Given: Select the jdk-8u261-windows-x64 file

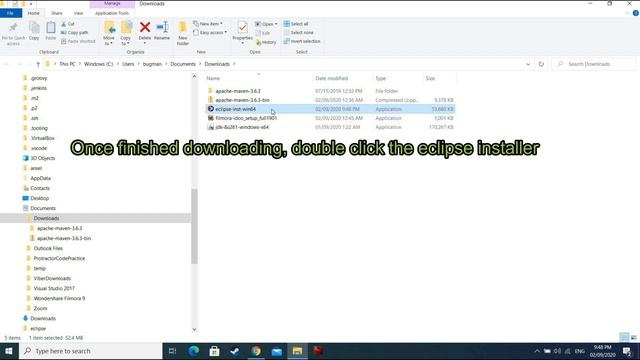Looking at the screenshot, I should (x=242, y=127).
